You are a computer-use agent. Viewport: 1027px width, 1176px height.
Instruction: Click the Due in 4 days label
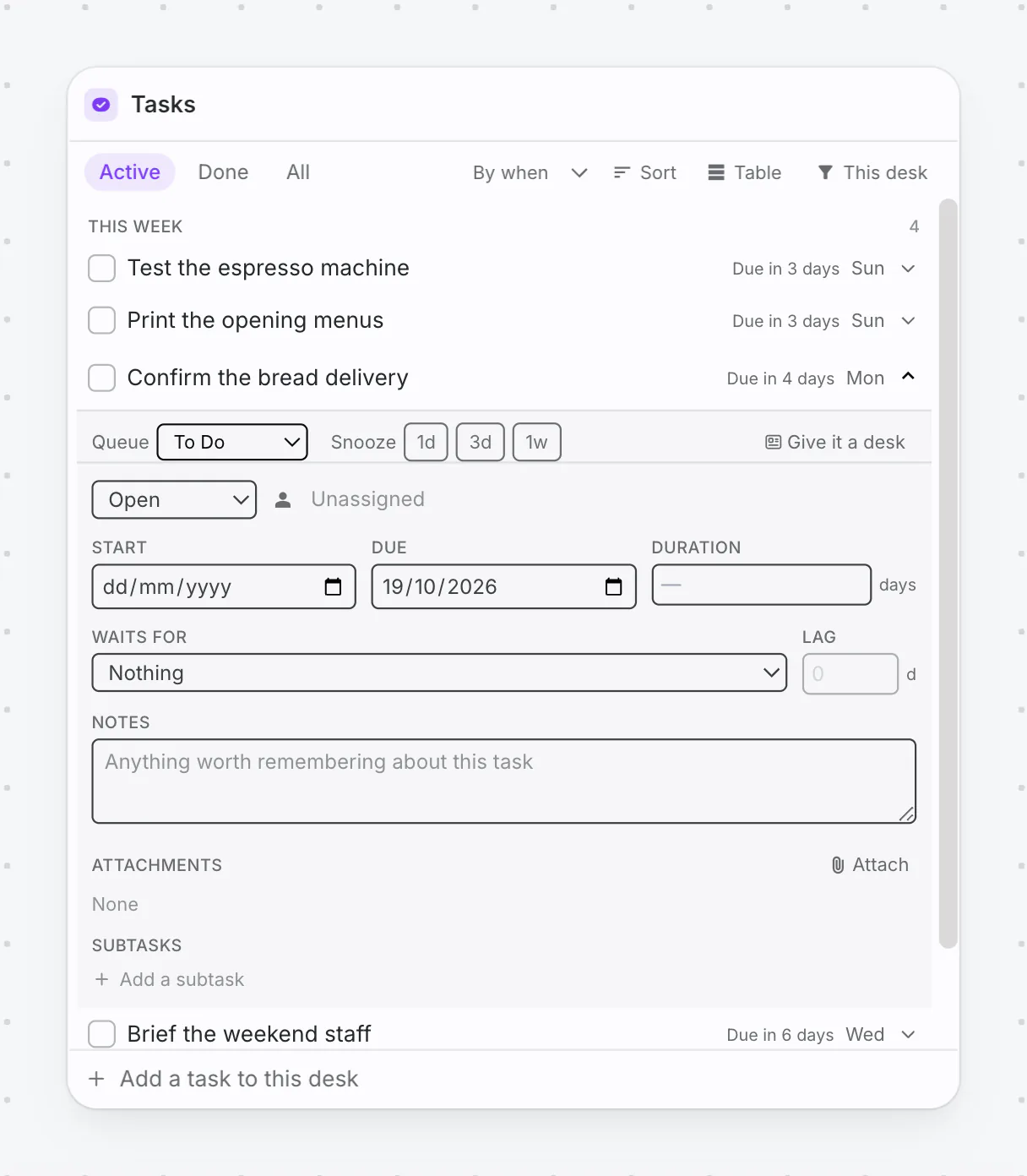780,378
